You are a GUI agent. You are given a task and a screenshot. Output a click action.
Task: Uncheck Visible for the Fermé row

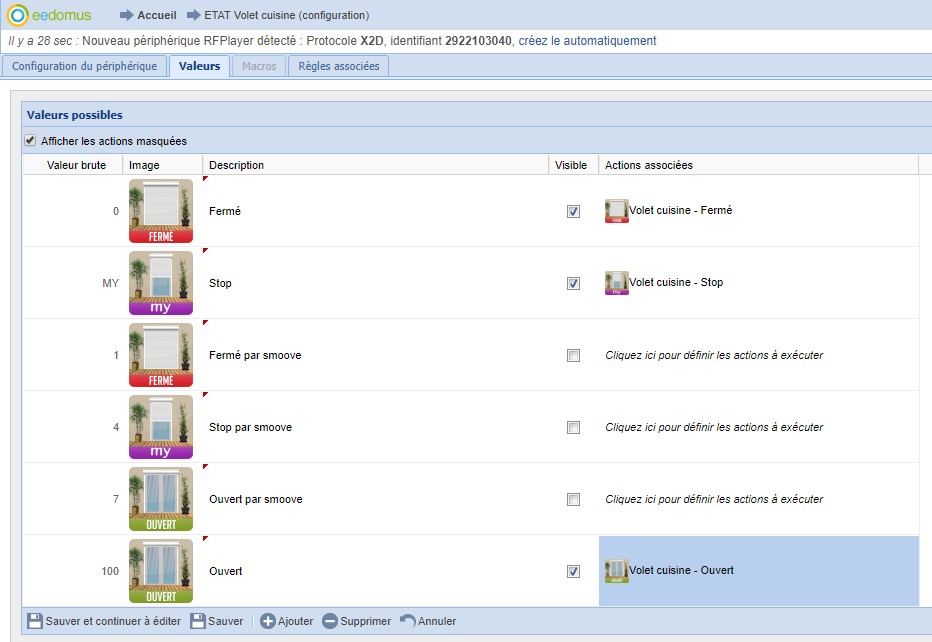pyautogui.click(x=573, y=211)
